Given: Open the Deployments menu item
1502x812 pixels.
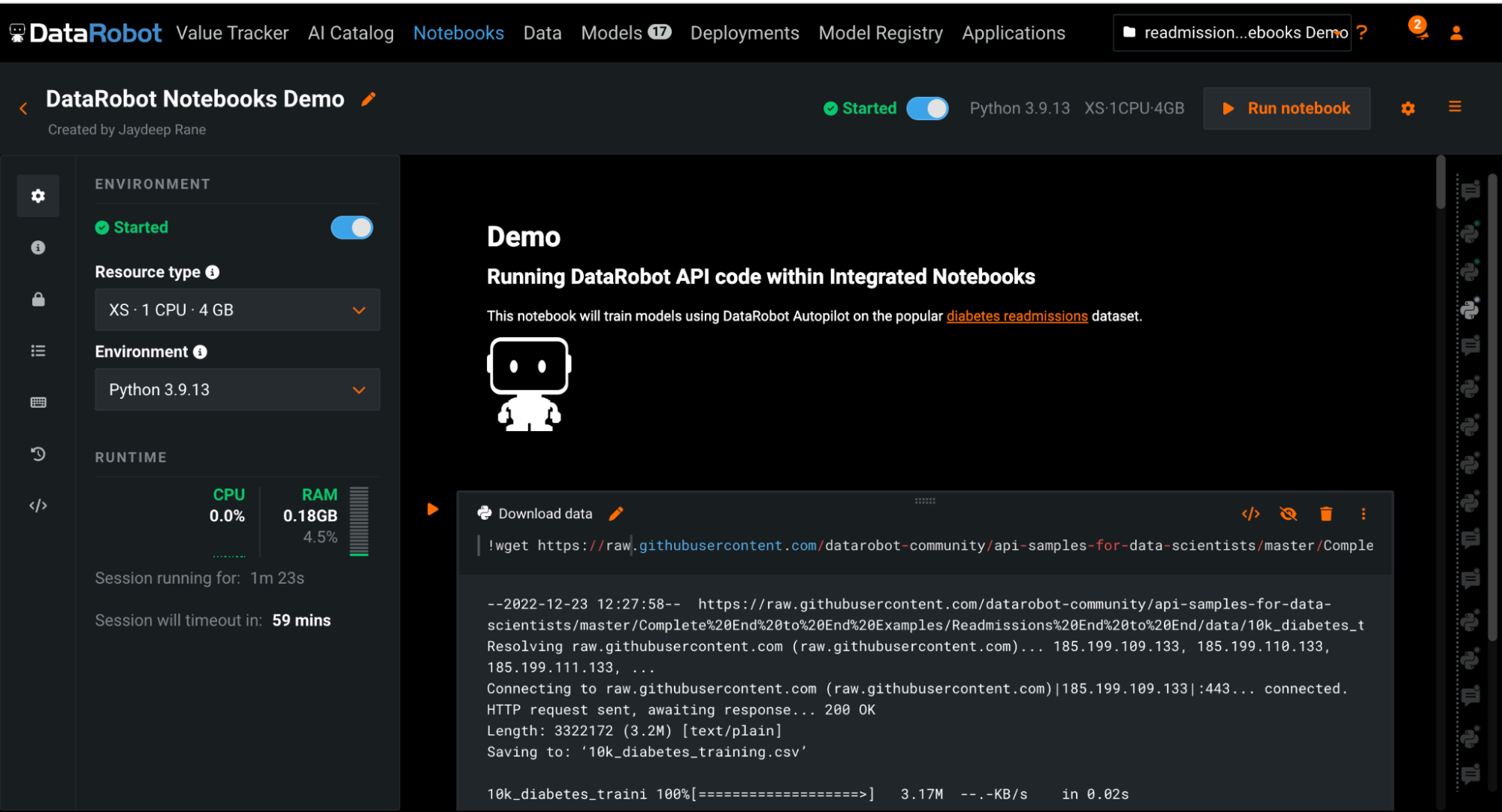Looking at the screenshot, I should point(745,33).
